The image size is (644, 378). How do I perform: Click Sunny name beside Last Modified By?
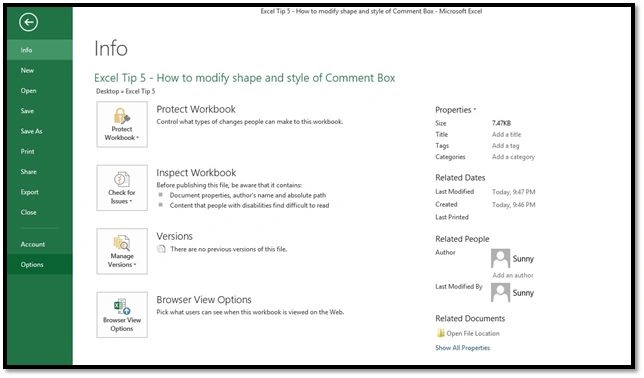(x=523, y=293)
